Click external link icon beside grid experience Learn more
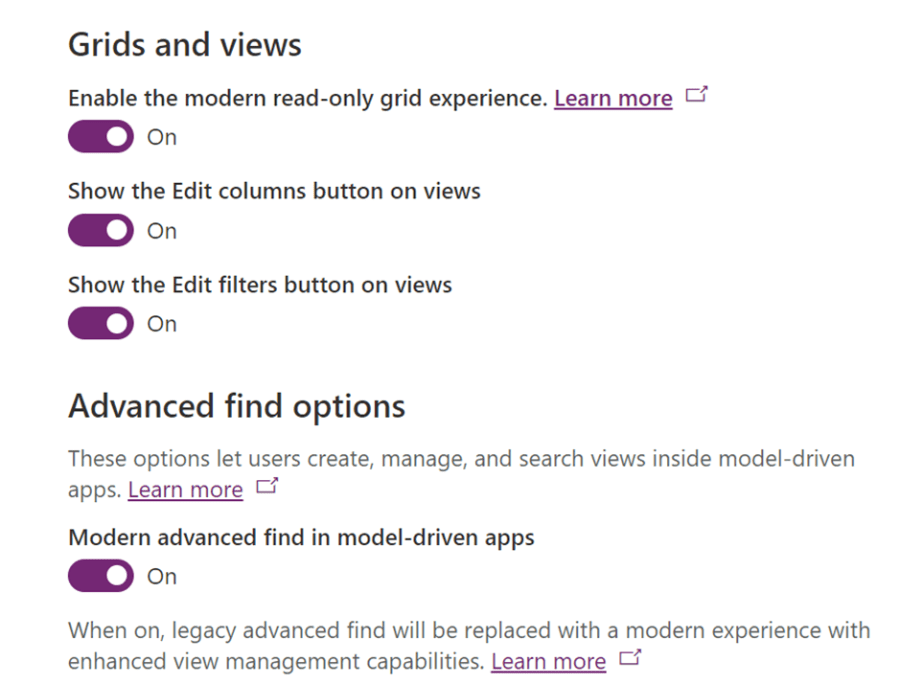Image resolution: width=900 pixels, height=685 pixels. click(x=697, y=92)
